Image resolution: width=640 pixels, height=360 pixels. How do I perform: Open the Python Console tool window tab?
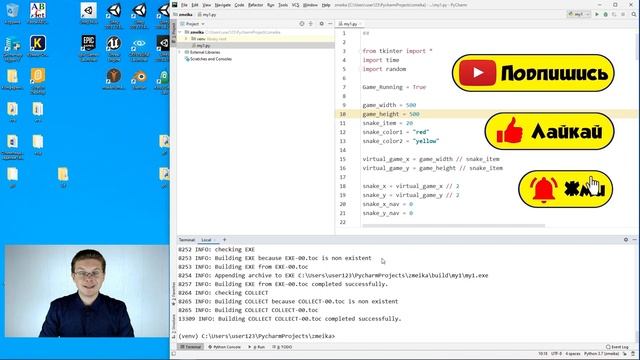coord(224,347)
